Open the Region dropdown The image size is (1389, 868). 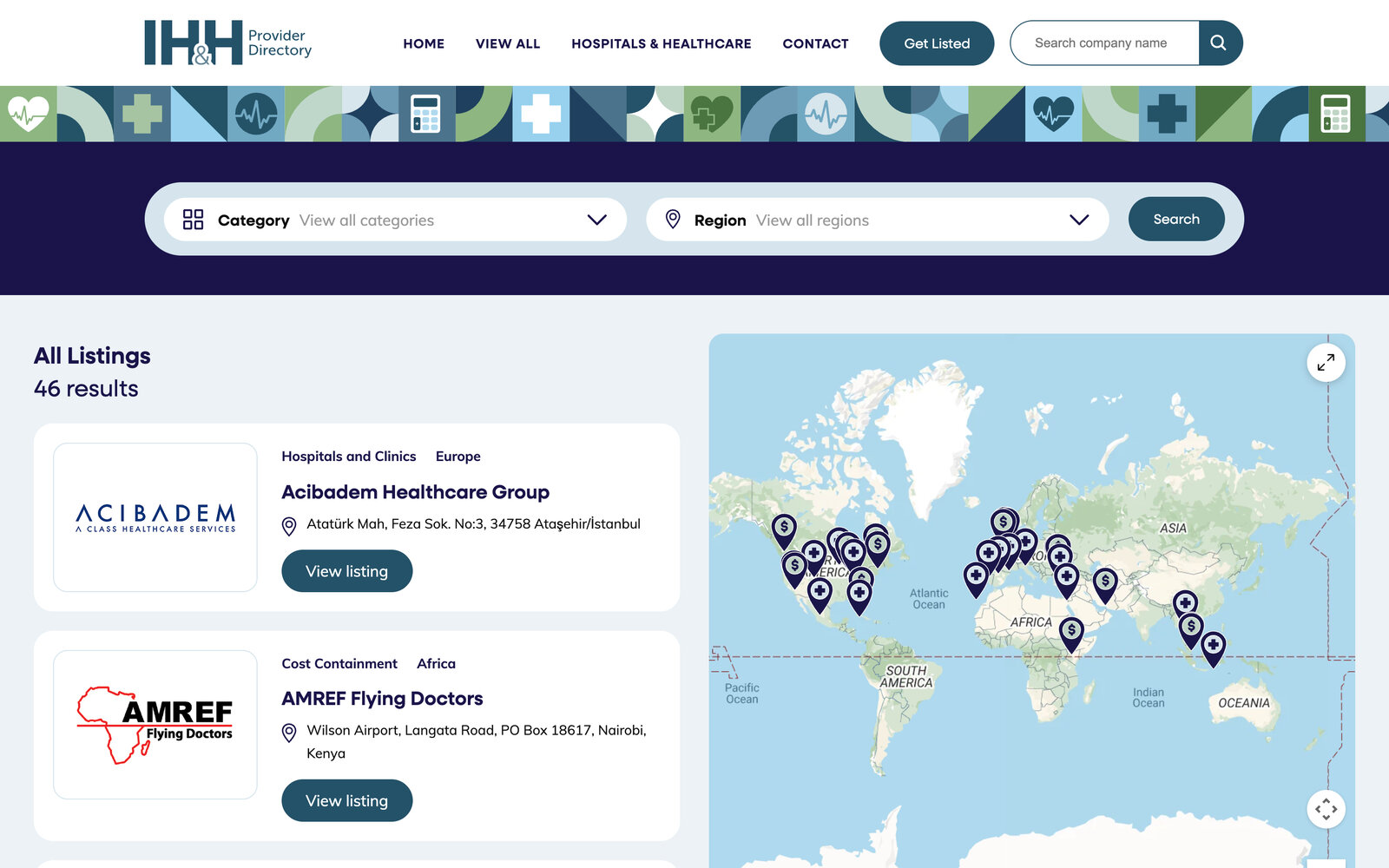pos(878,220)
